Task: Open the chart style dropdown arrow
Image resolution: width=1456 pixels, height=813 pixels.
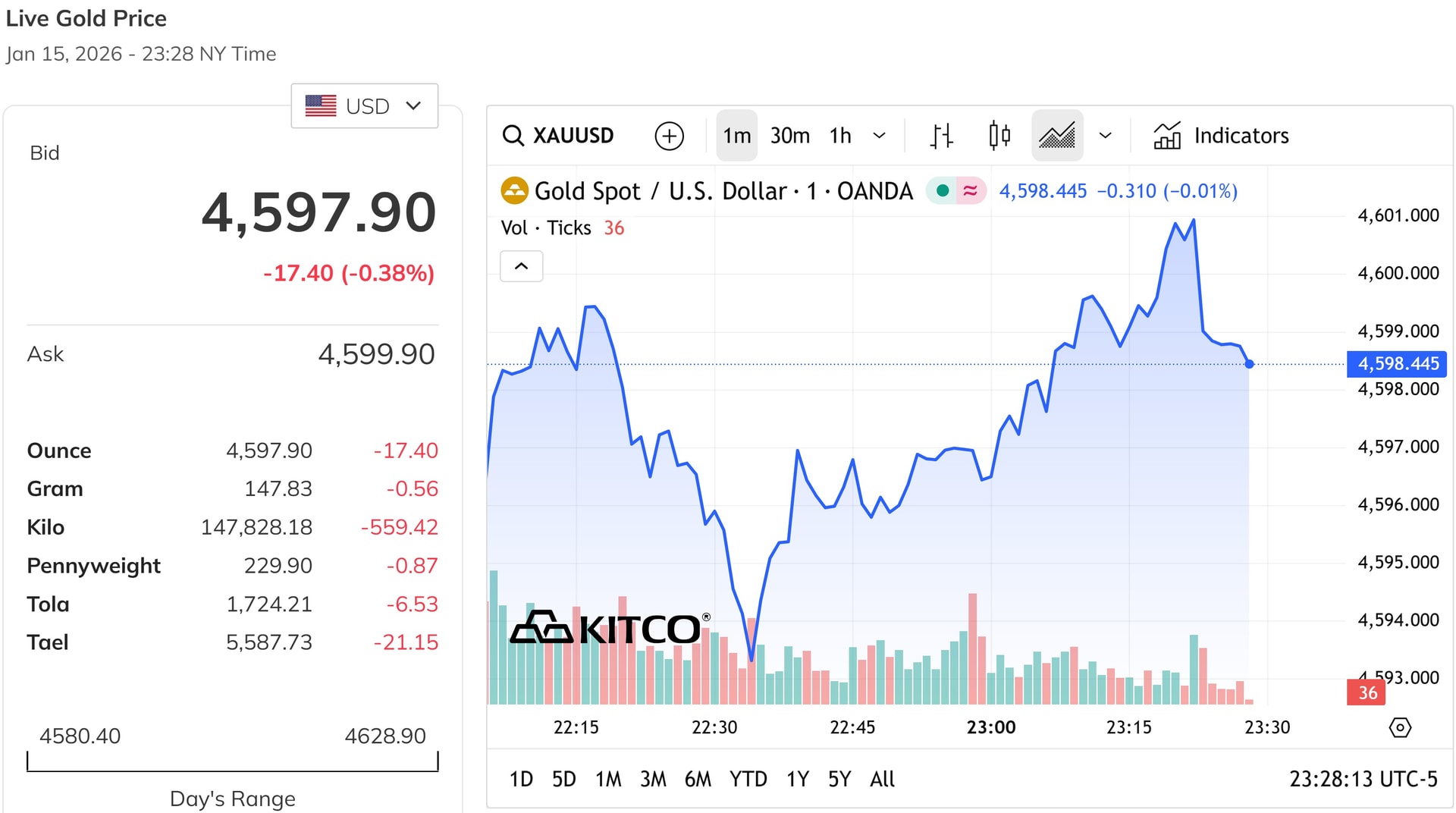Action: click(1105, 135)
